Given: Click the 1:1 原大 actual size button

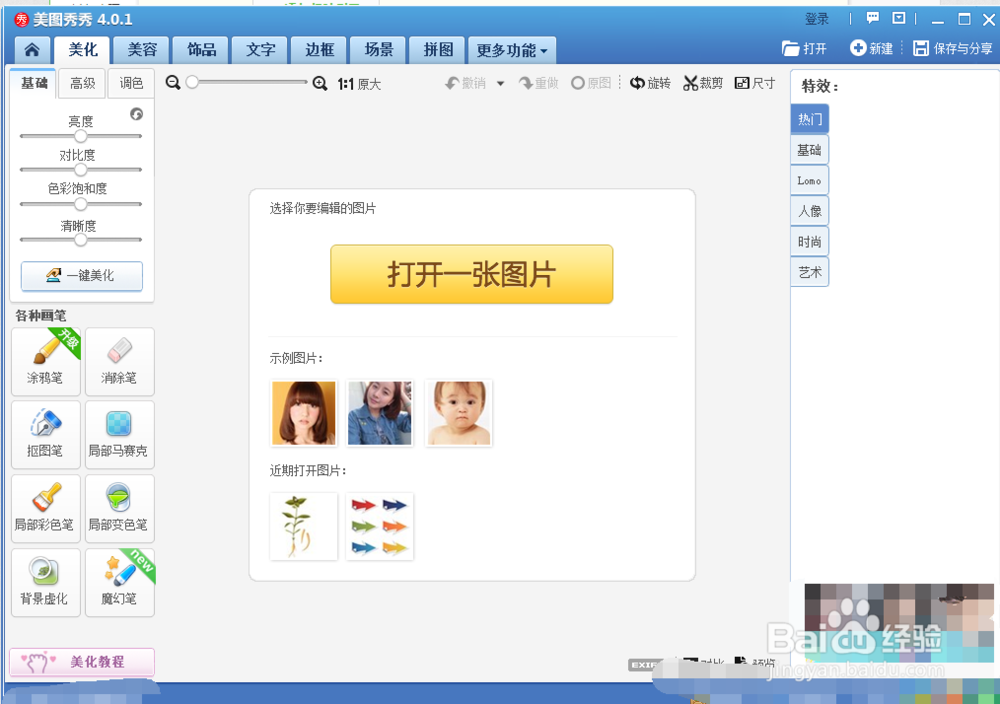Looking at the screenshot, I should click(359, 84).
